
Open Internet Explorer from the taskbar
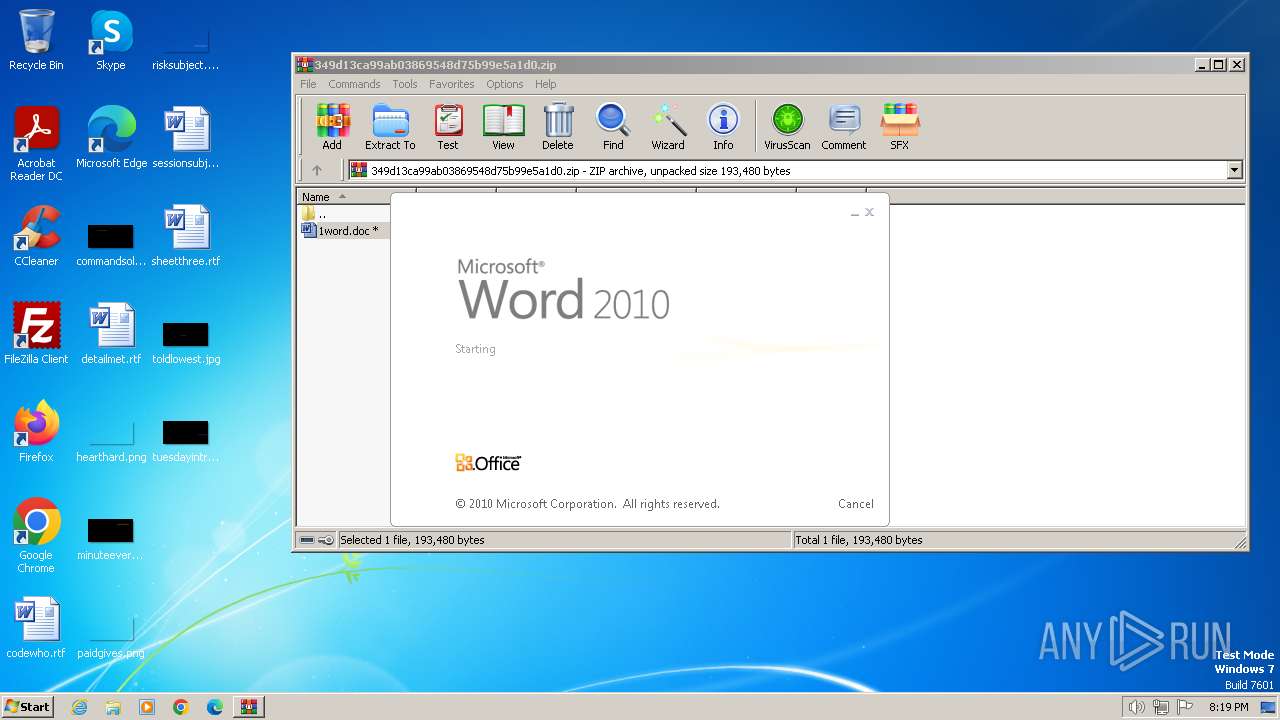coord(79,707)
